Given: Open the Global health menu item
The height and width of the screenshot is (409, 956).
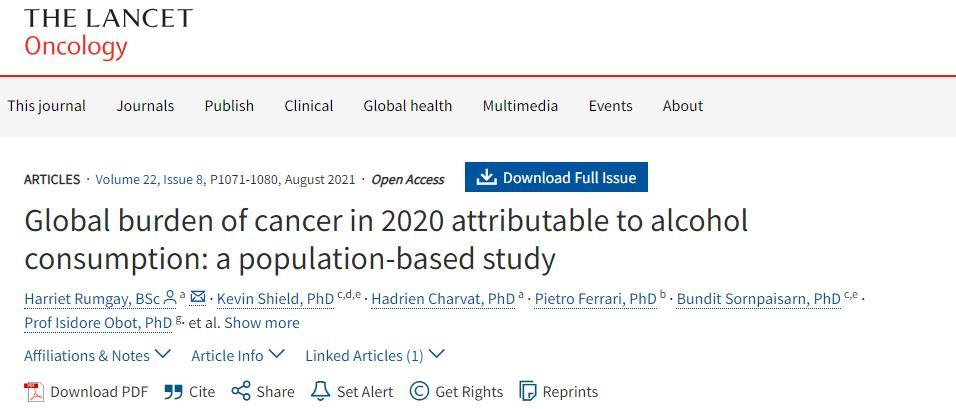Looking at the screenshot, I should [407, 106].
